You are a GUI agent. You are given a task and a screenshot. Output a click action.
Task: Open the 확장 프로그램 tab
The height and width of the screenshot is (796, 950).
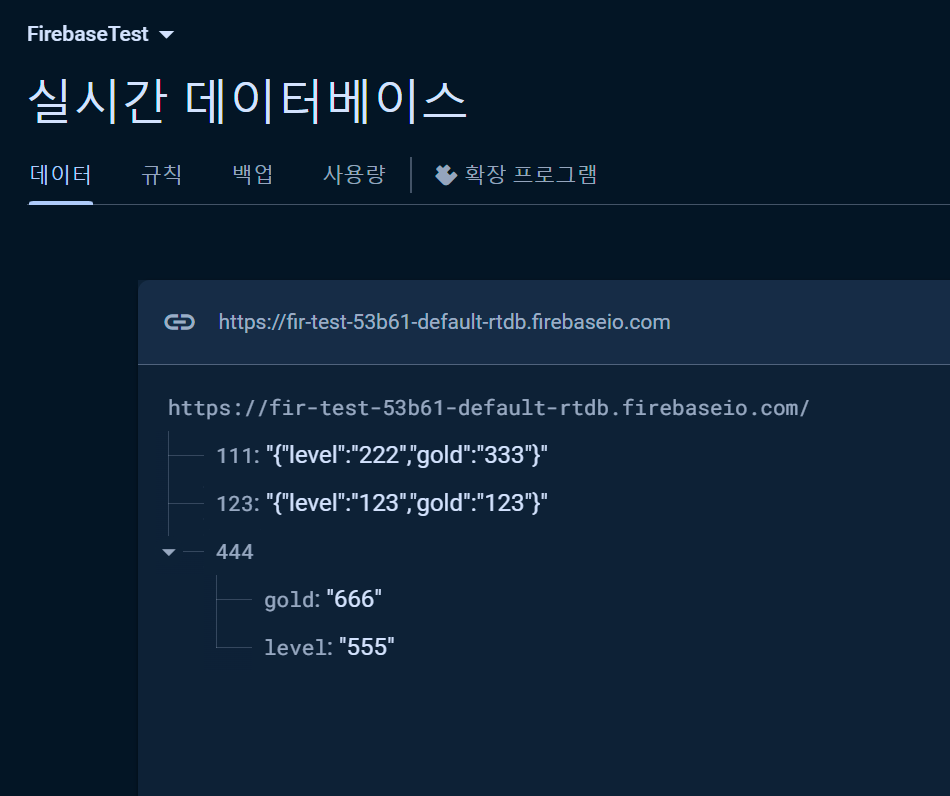click(516, 175)
